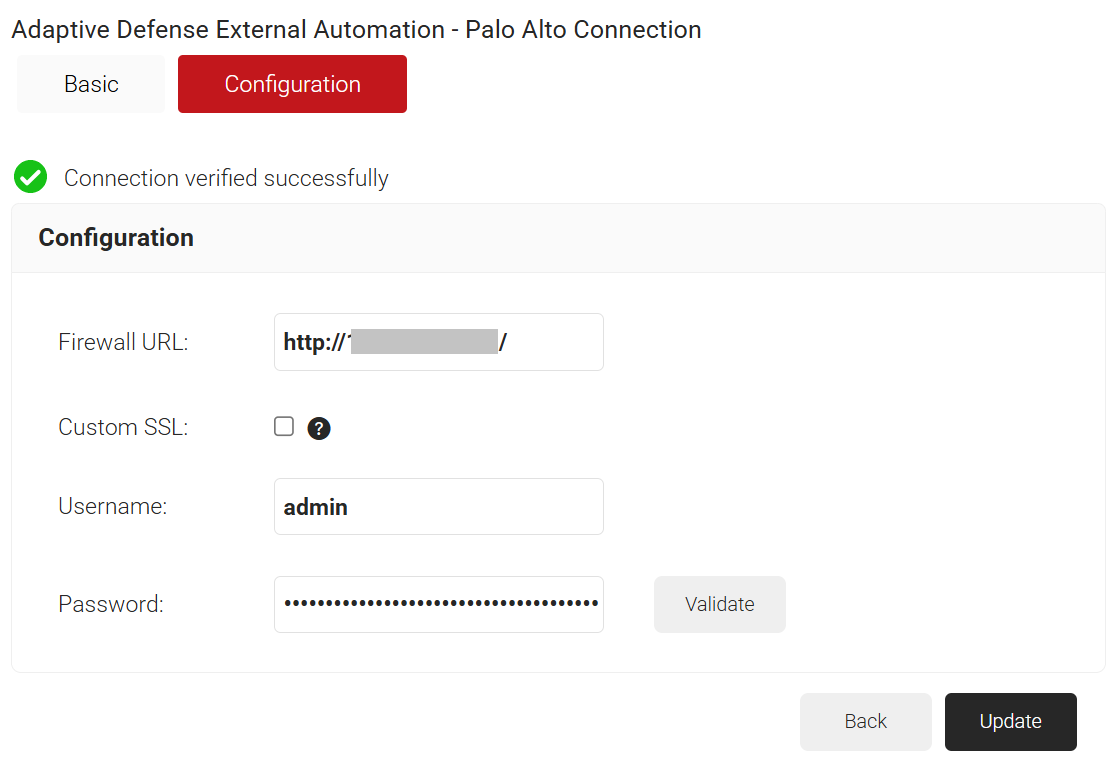Click the Configuration panel header
The width and height of the screenshot is (1115, 769).
tap(116, 238)
